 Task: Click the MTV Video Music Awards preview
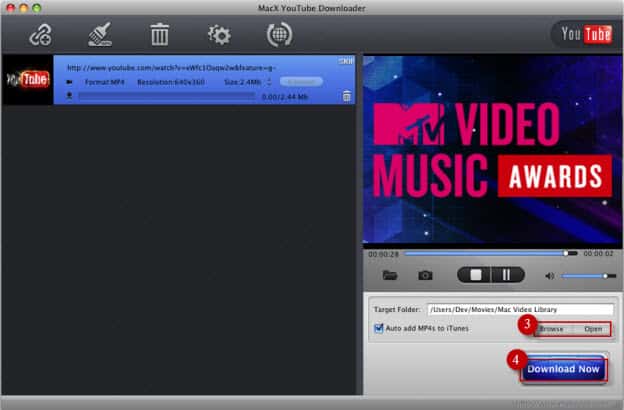492,149
